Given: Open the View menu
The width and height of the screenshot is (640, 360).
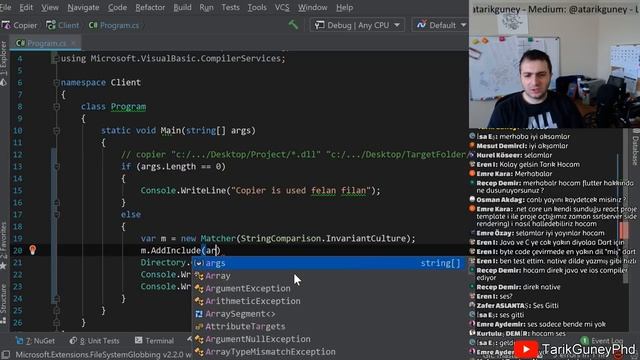Looking at the screenshot, I should tap(50, 7).
